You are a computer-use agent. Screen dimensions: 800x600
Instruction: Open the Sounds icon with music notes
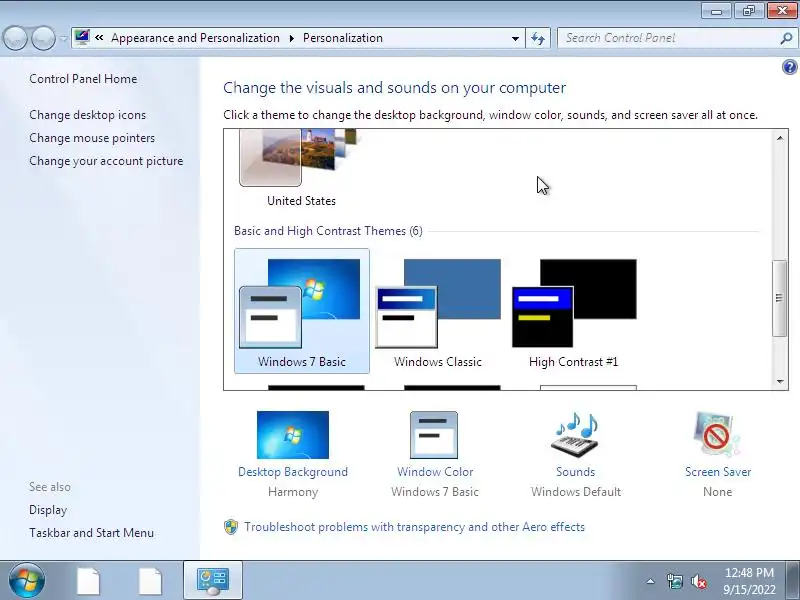[575, 435]
